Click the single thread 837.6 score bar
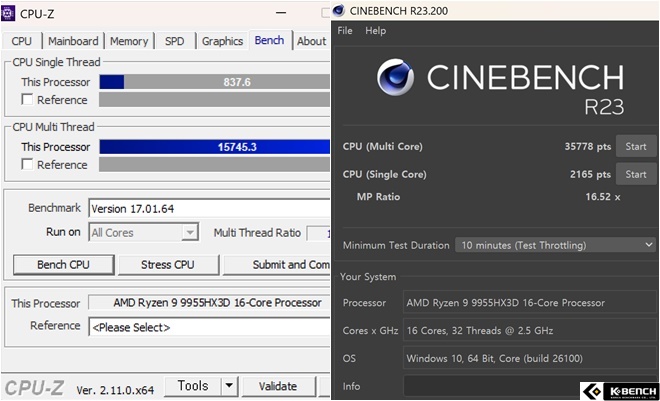660x401 pixels. (215, 82)
